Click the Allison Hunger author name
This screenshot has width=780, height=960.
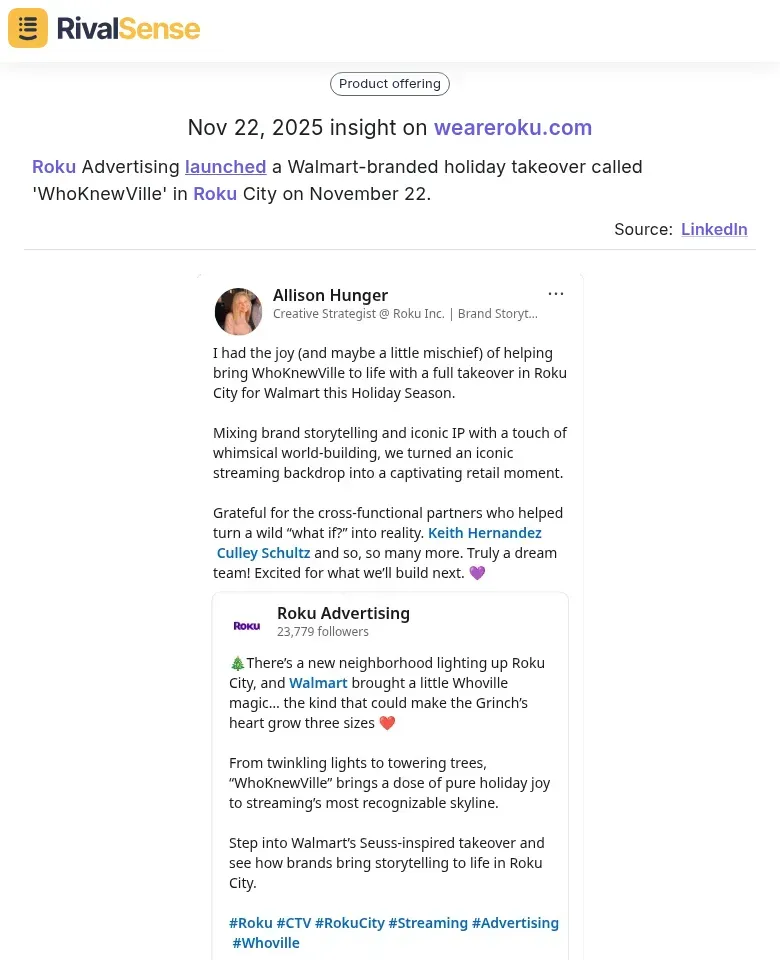coord(330,295)
